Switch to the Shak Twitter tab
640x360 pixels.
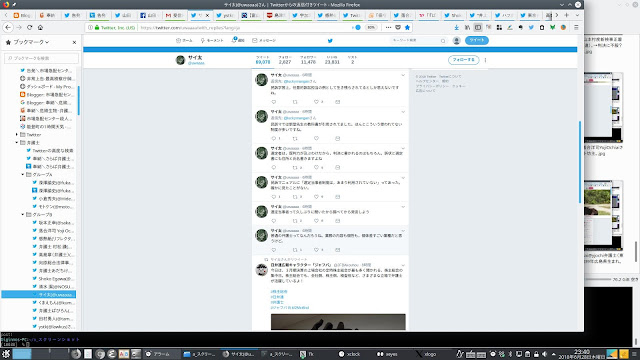[x=453, y=15]
